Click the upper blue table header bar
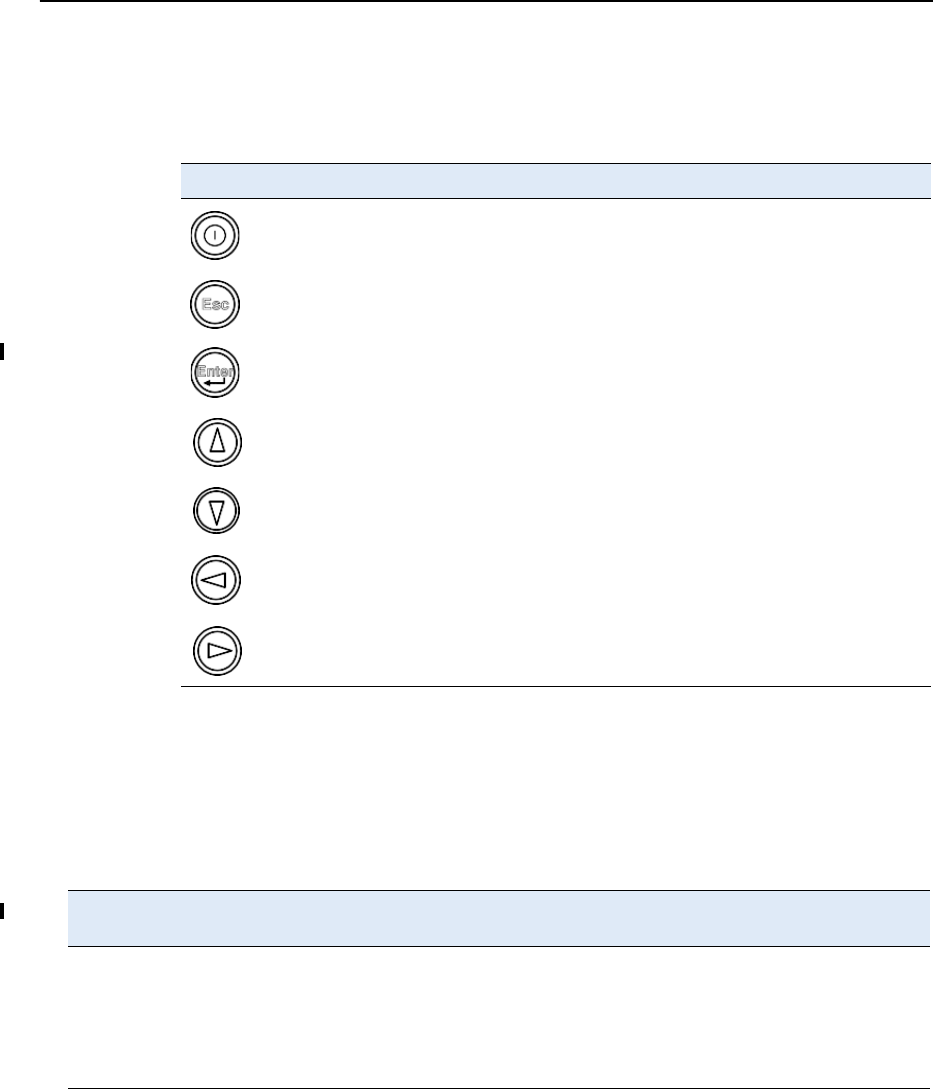The height and width of the screenshot is (1089, 933). coord(555,181)
